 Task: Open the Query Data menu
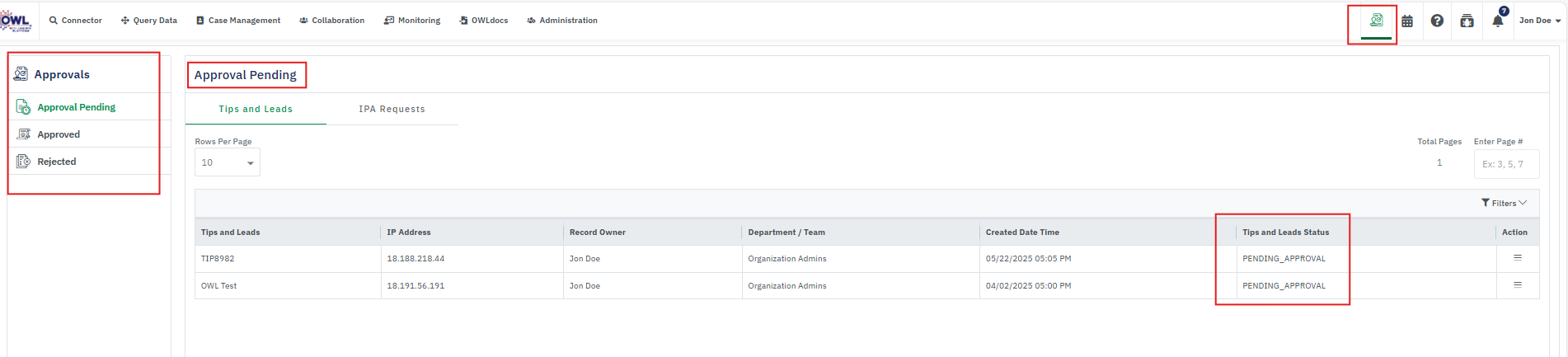(149, 21)
